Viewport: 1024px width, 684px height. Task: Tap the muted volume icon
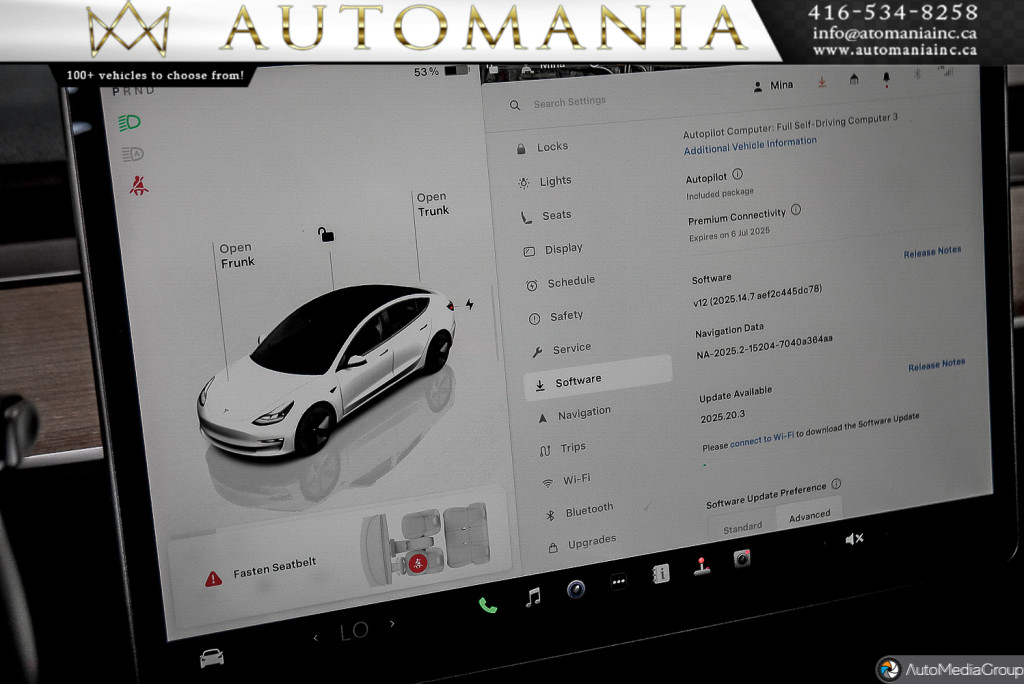854,539
